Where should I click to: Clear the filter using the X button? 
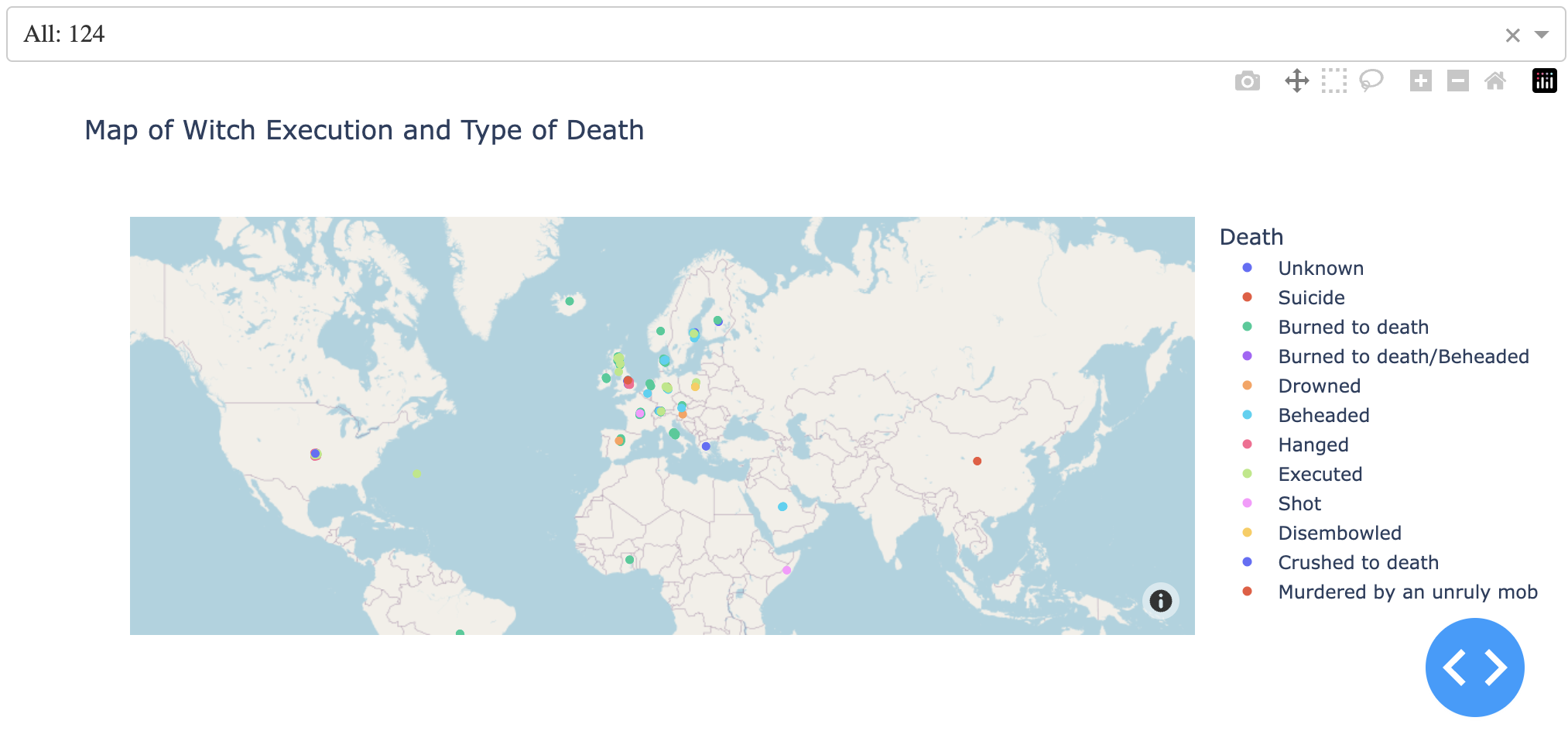click(x=1512, y=35)
